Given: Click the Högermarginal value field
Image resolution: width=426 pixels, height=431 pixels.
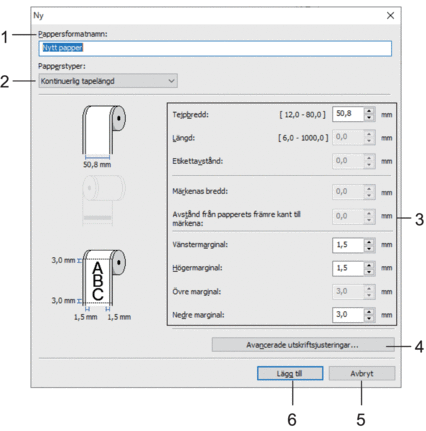Looking at the screenshot, I should click(348, 268).
